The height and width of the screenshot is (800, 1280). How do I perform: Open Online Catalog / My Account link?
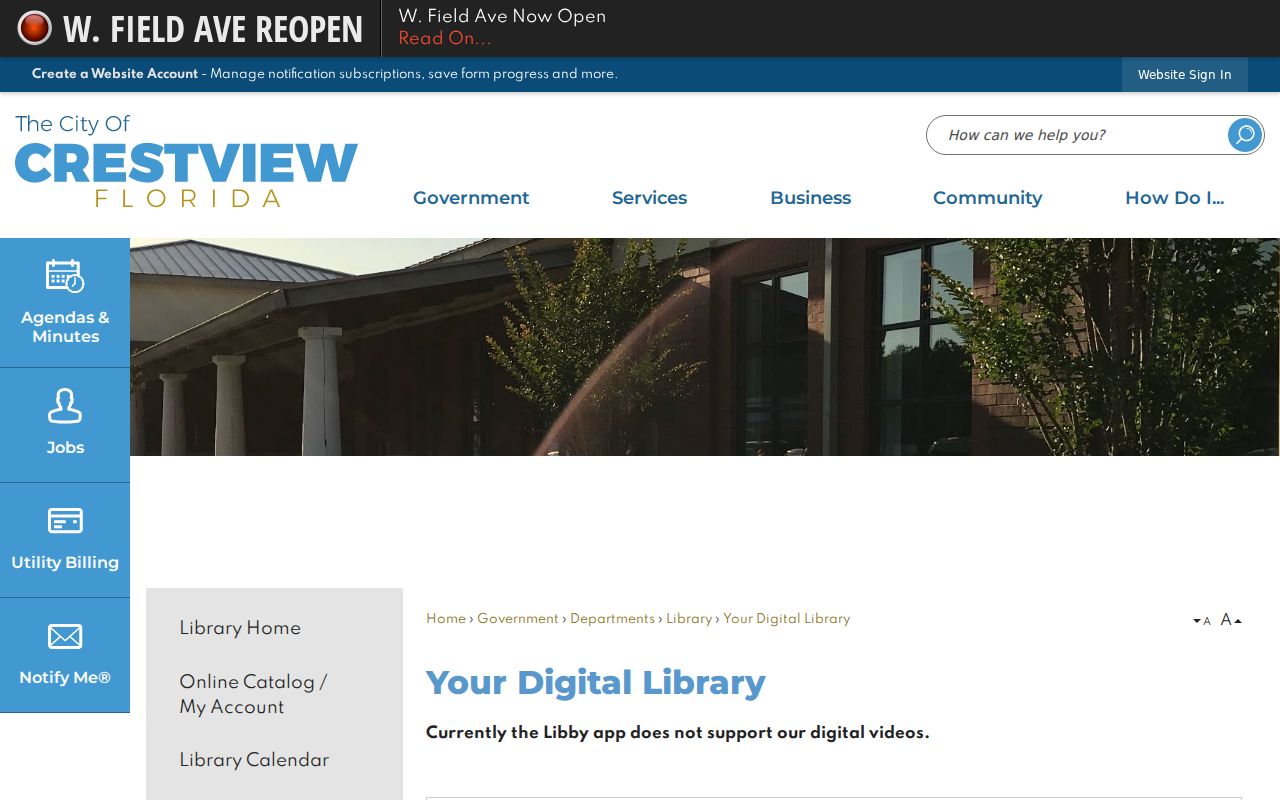point(253,694)
